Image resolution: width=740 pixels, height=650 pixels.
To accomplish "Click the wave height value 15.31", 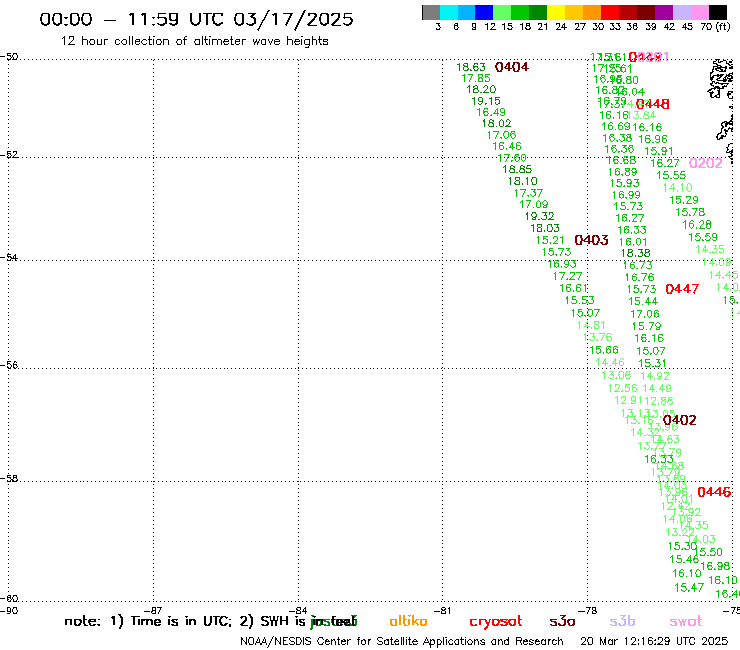I will click(x=652, y=363).
